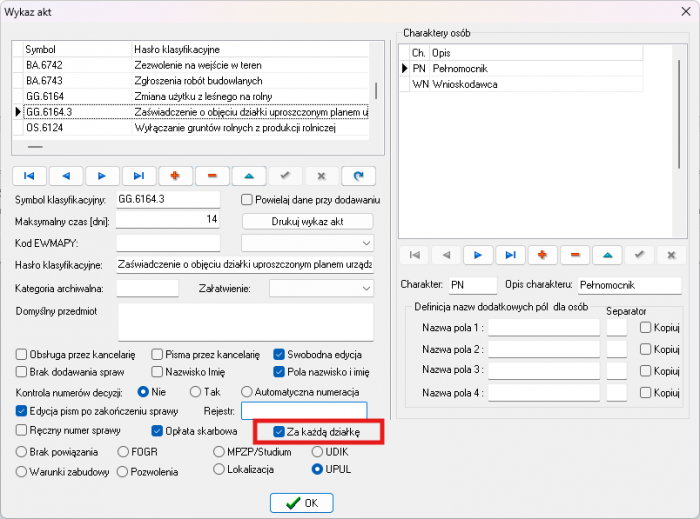
Task: Click the Domyślny przedmiot text area
Action: point(246,322)
